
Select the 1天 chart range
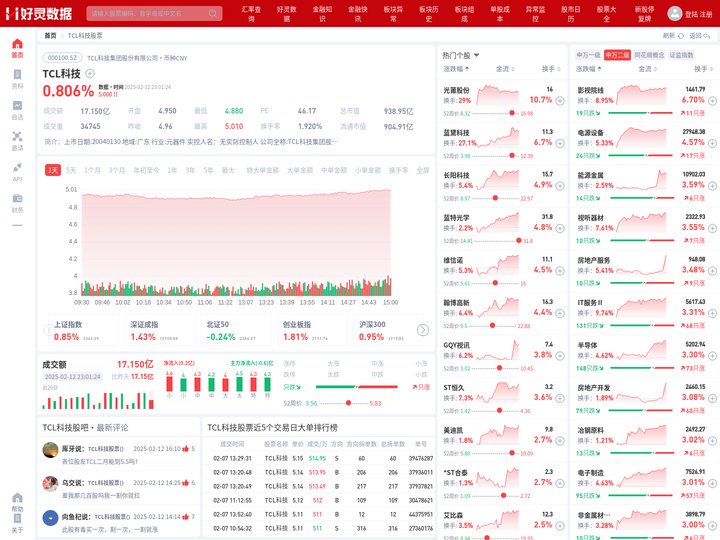(53, 170)
